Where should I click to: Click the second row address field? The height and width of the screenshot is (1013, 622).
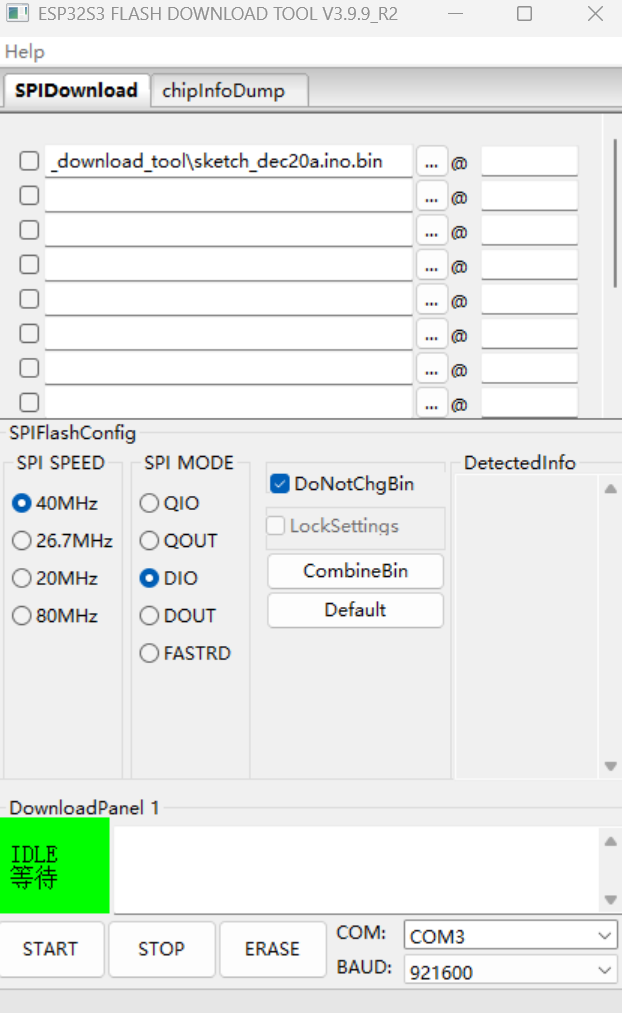(x=529, y=195)
